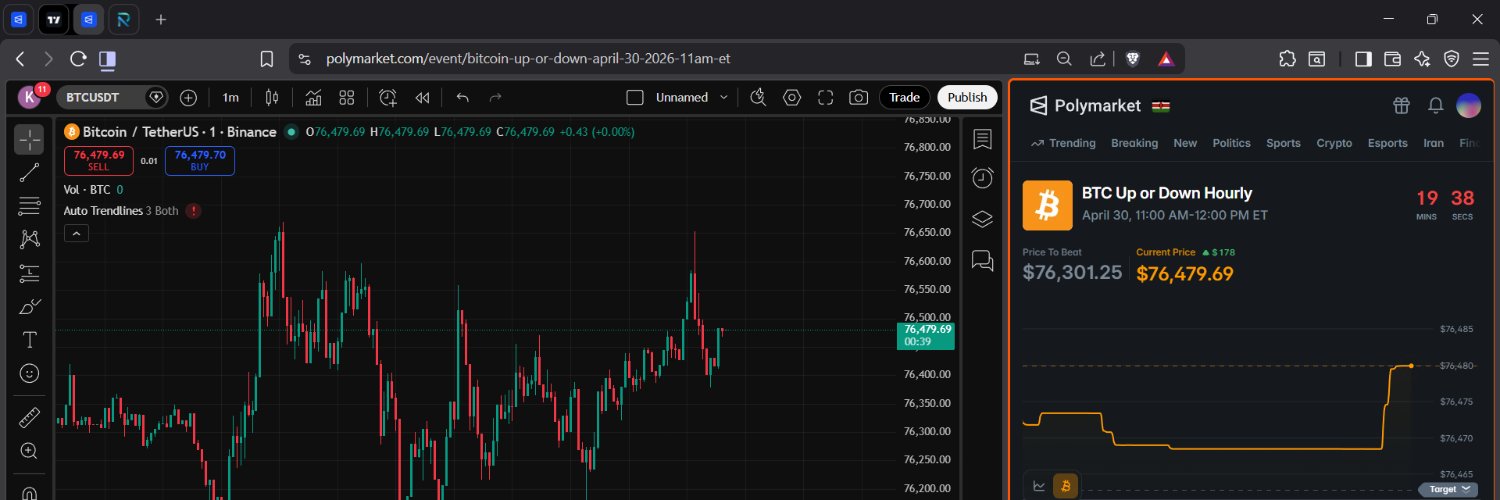This screenshot has height=500, width=1500.
Task: Open Brave Leo AI sparkle icon
Action: point(1422,59)
